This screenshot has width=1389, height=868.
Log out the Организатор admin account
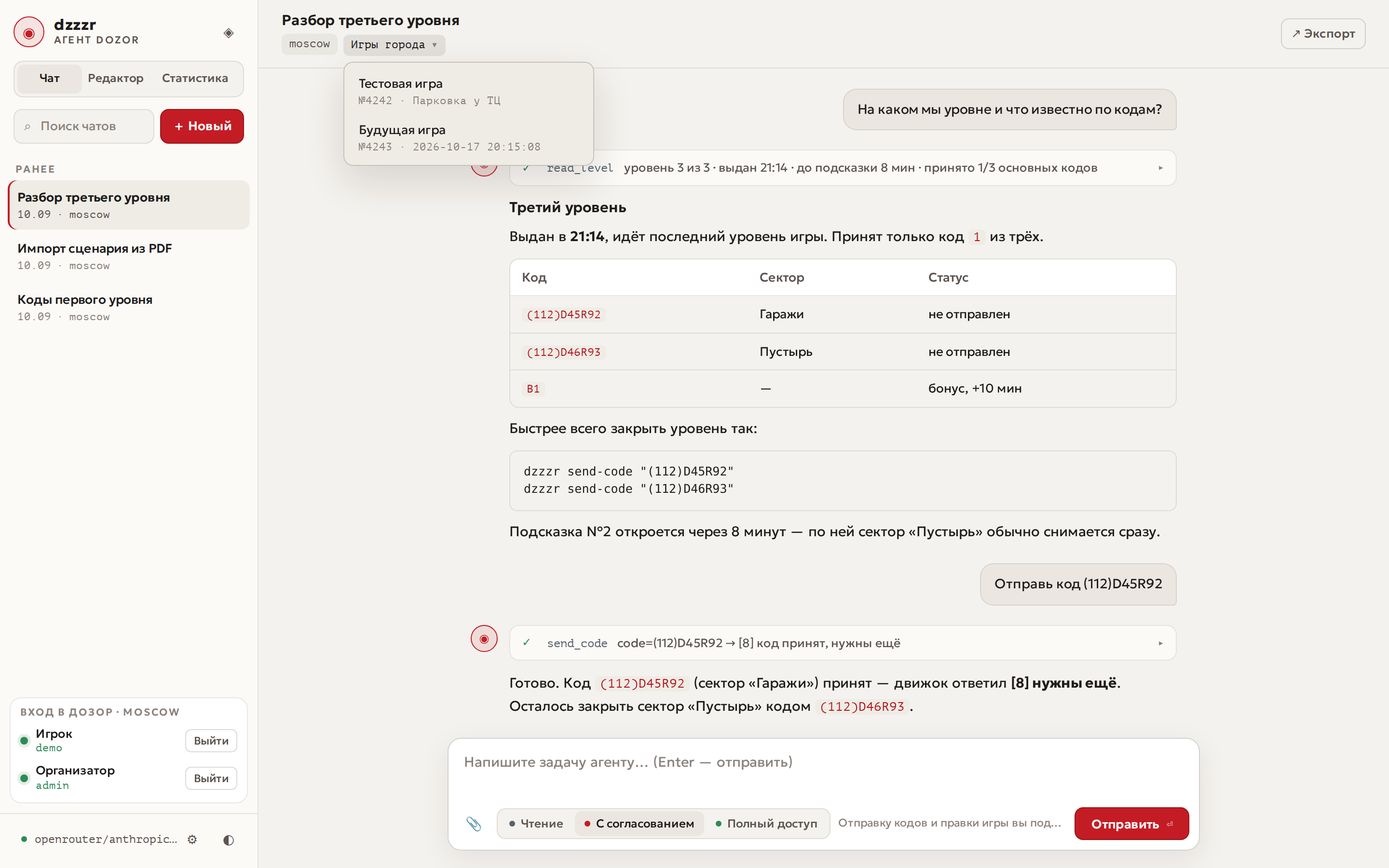[x=211, y=778]
